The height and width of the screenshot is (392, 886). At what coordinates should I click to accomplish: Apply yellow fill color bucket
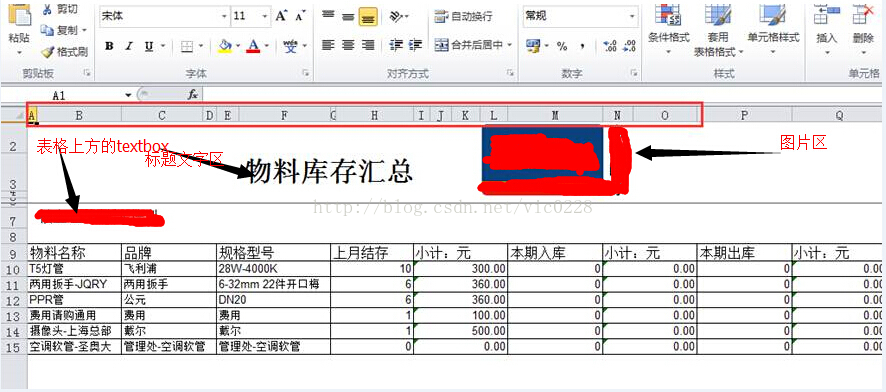tap(225, 46)
